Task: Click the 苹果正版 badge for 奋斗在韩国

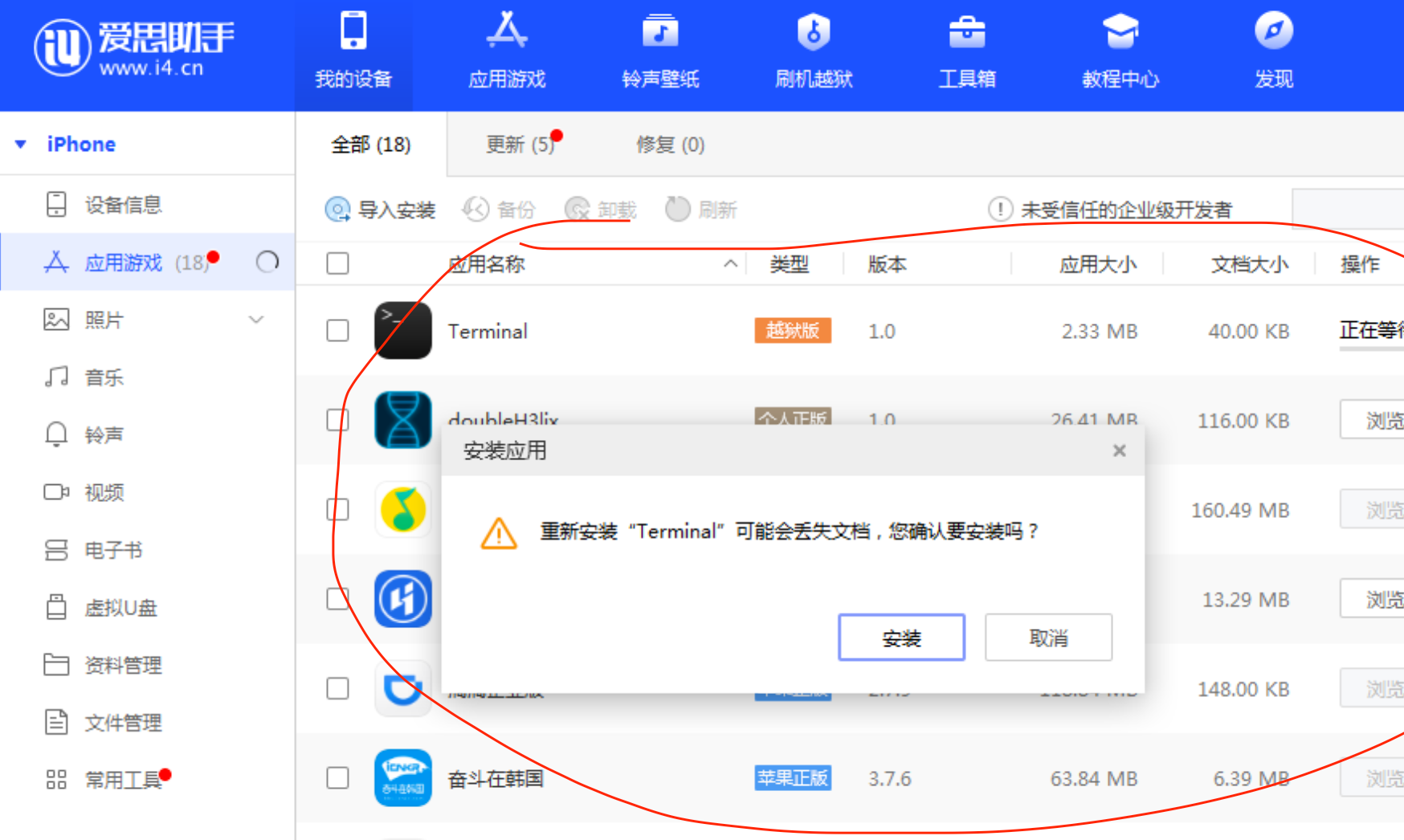Action: (793, 778)
